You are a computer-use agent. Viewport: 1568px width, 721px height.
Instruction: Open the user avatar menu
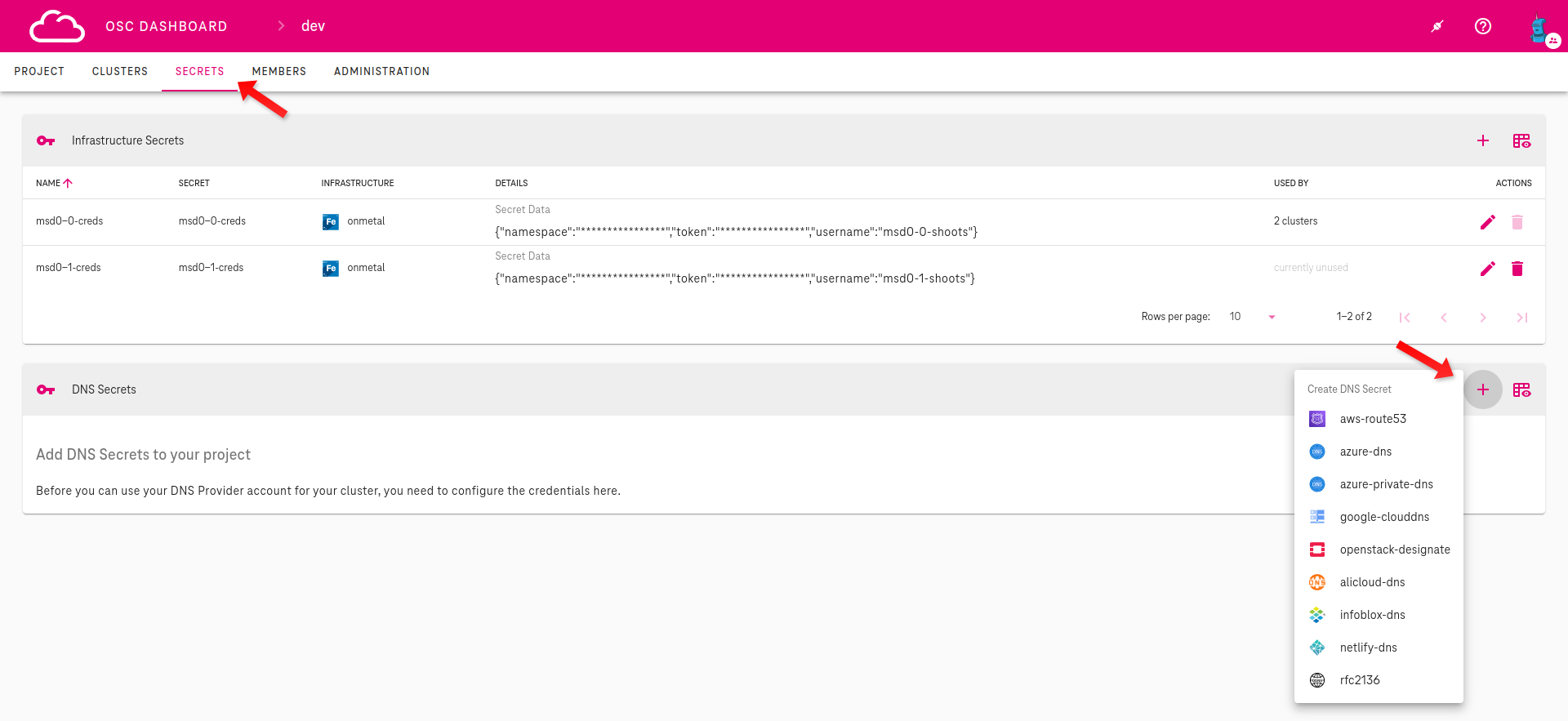pos(1540,29)
